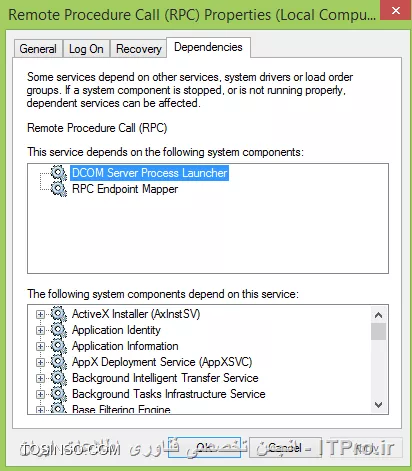The width and height of the screenshot is (412, 471).
Task: Click the Application Information gear icon
Action: pyautogui.click(x=59, y=346)
